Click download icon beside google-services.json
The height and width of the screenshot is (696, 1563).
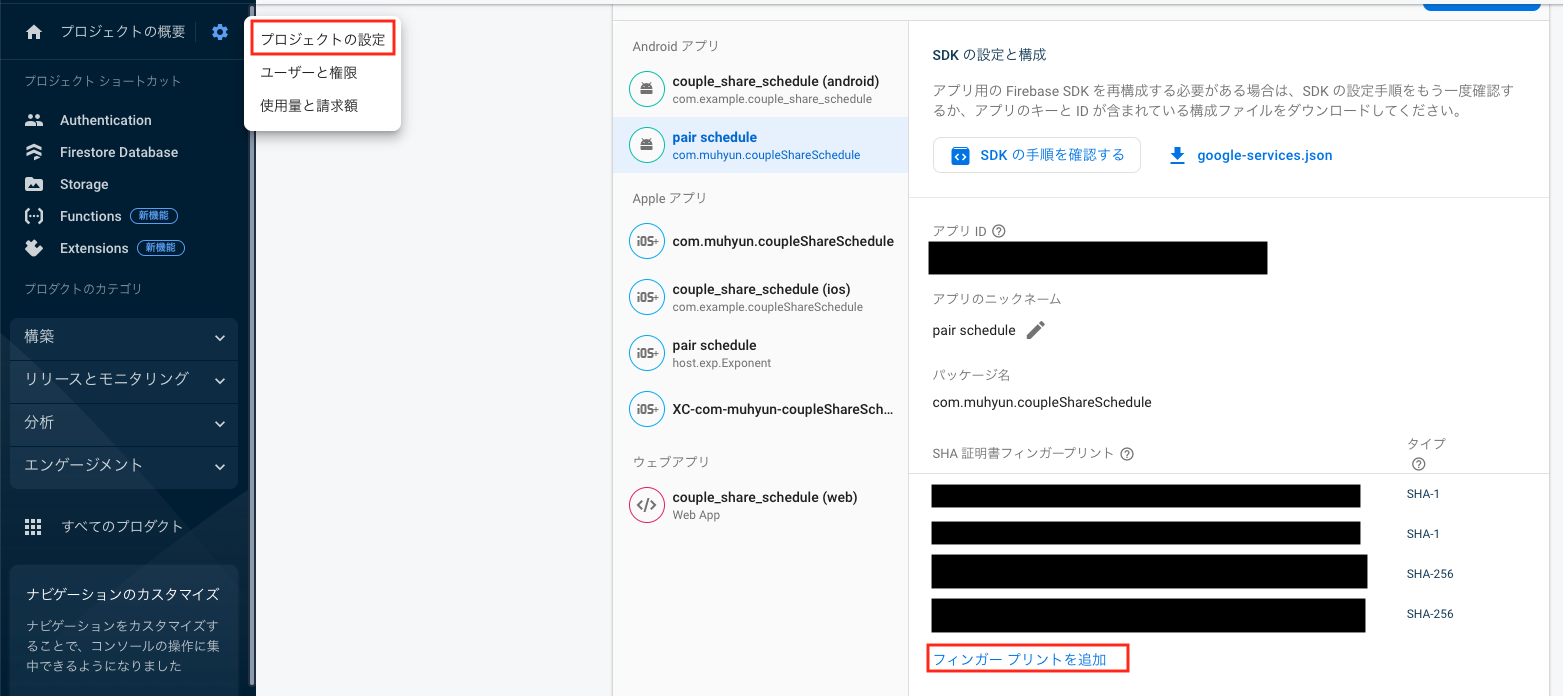[1177, 155]
